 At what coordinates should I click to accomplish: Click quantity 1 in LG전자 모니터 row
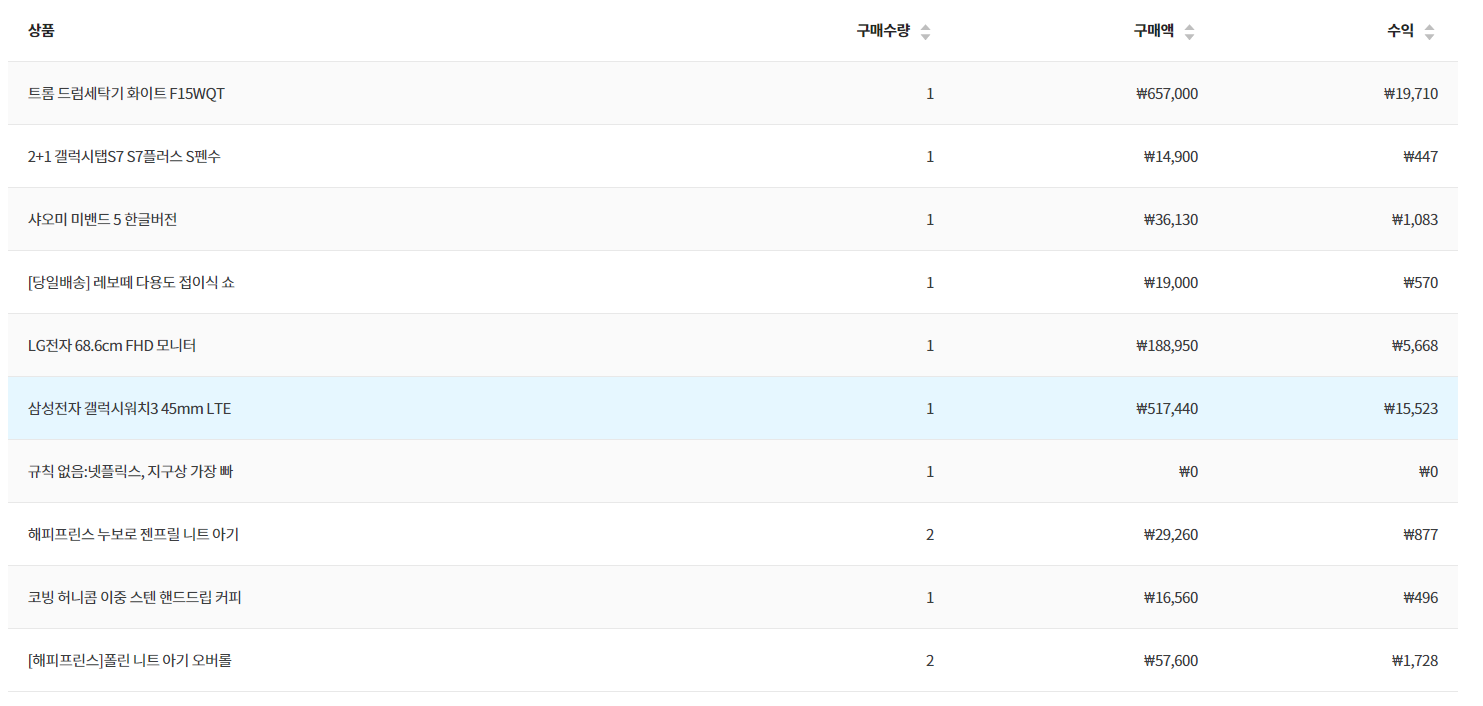point(930,346)
